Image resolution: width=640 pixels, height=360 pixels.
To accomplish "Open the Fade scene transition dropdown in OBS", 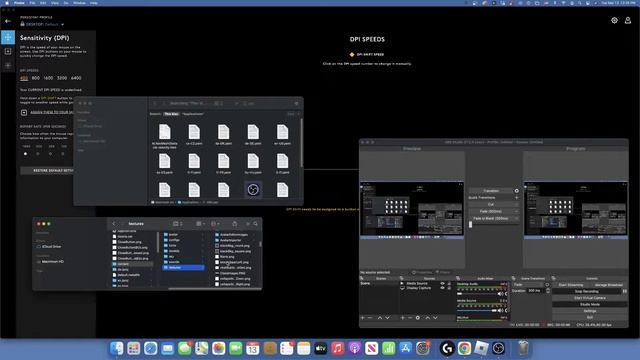I will [529, 284].
